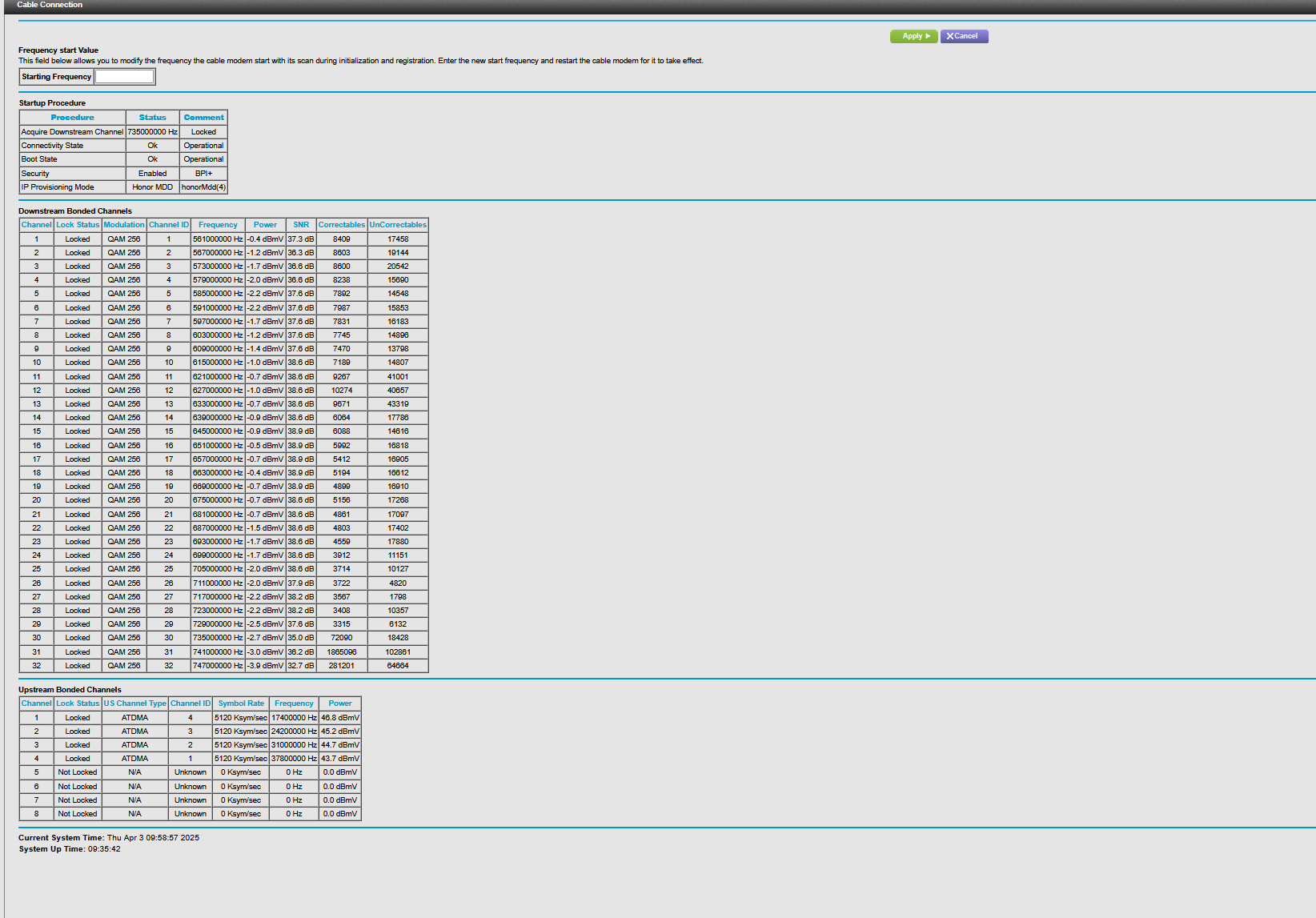The width and height of the screenshot is (1316, 918).
Task: Click the UnCorrectables column header
Action: coord(398,225)
